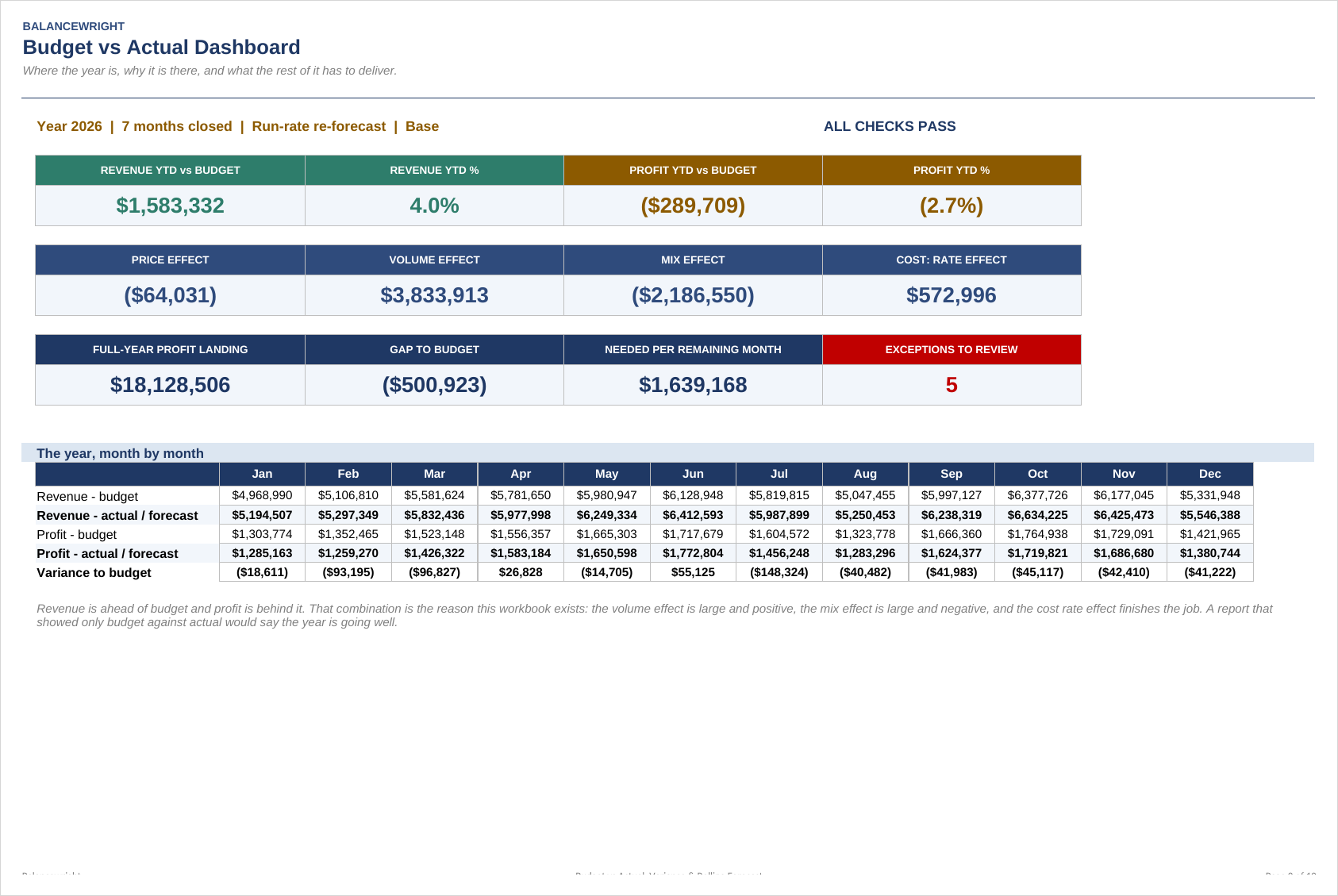Select the Profit - actual / forecast row label
The height and width of the screenshot is (896, 1338).
pos(107,553)
